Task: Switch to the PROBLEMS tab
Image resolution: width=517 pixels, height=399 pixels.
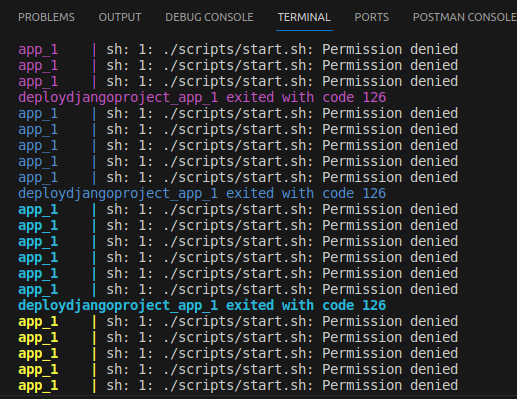Action: pyautogui.click(x=46, y=17)
